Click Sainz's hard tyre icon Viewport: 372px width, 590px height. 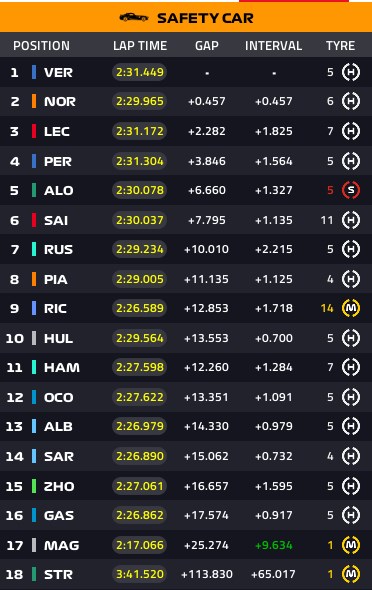(351, 220)
